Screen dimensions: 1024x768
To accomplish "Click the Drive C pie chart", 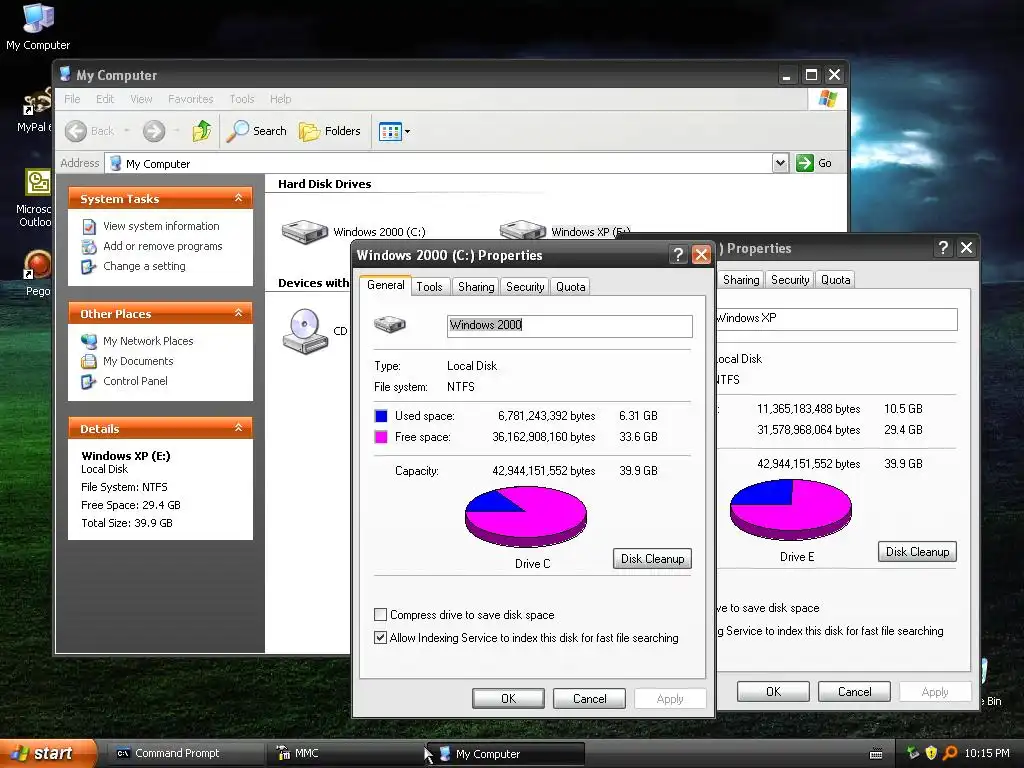I will (x=526, y=517).
